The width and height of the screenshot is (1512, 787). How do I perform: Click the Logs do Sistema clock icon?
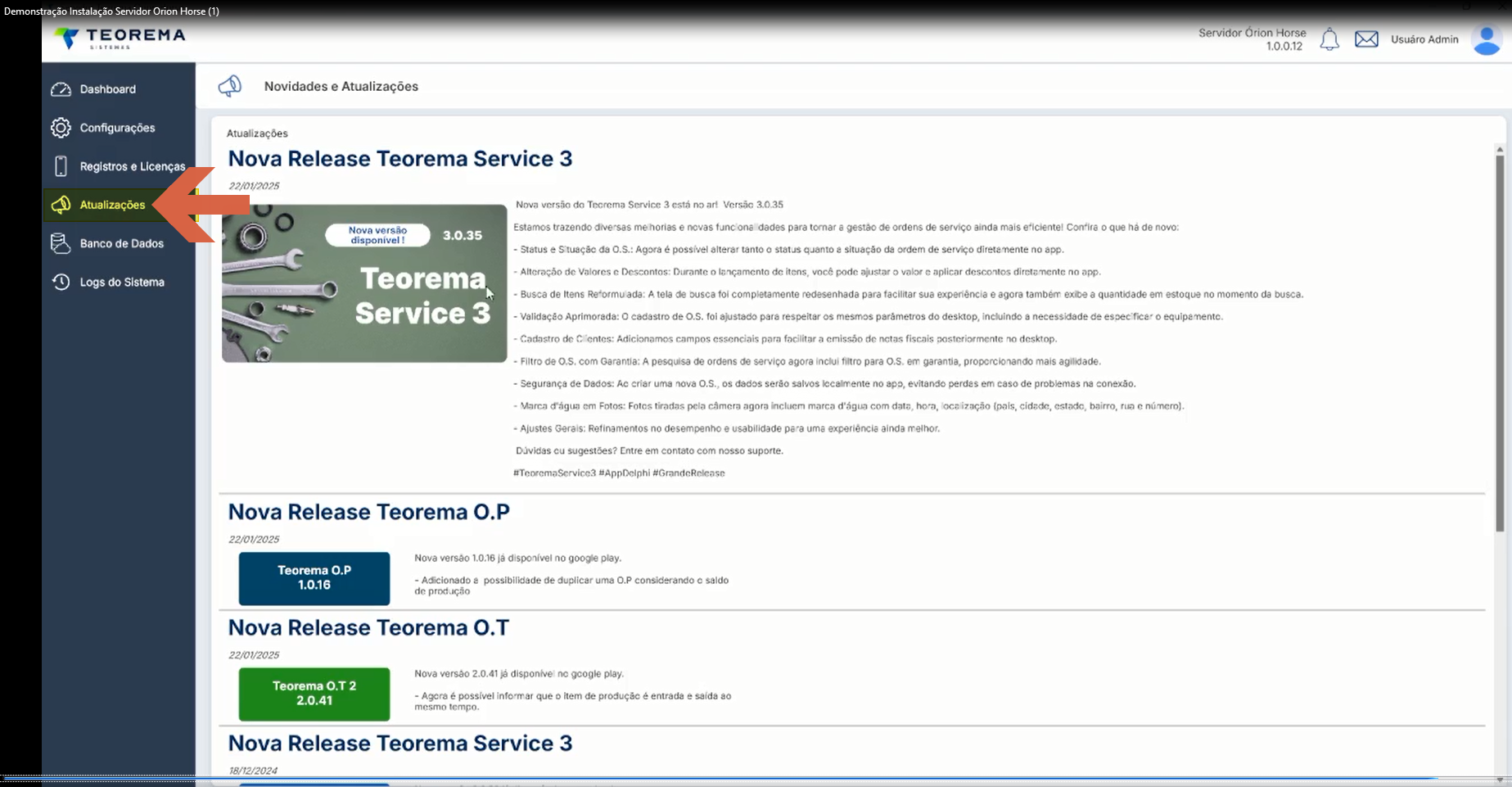pos(61,282)
